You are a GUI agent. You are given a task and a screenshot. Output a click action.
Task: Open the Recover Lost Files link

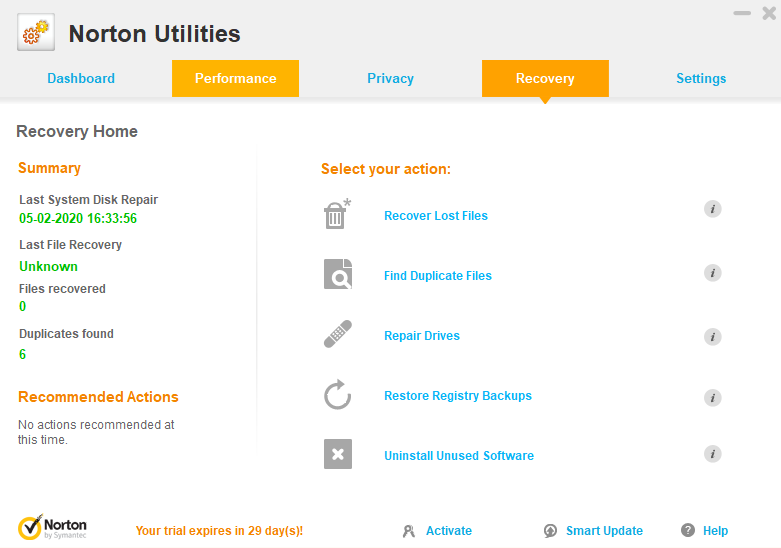[436, 216]
